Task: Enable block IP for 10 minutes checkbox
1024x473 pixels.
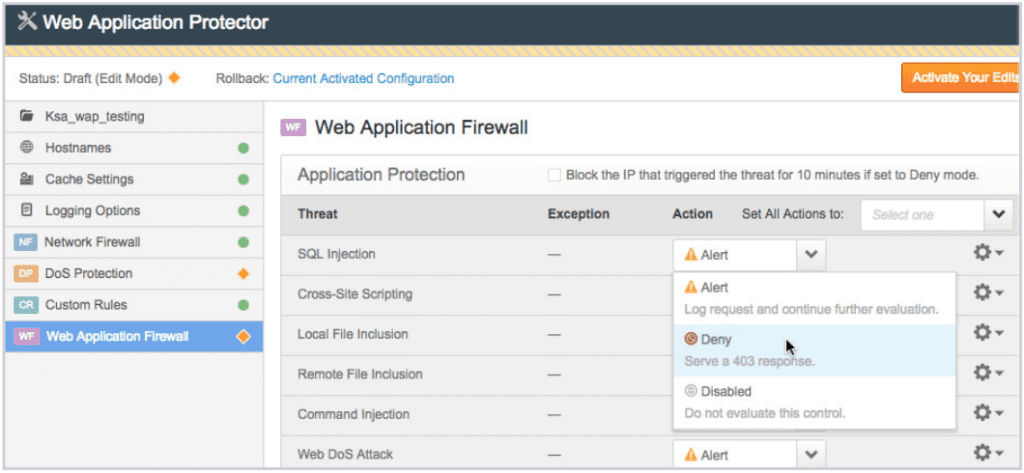Action: pyautogui.click(x=554, y=175)
